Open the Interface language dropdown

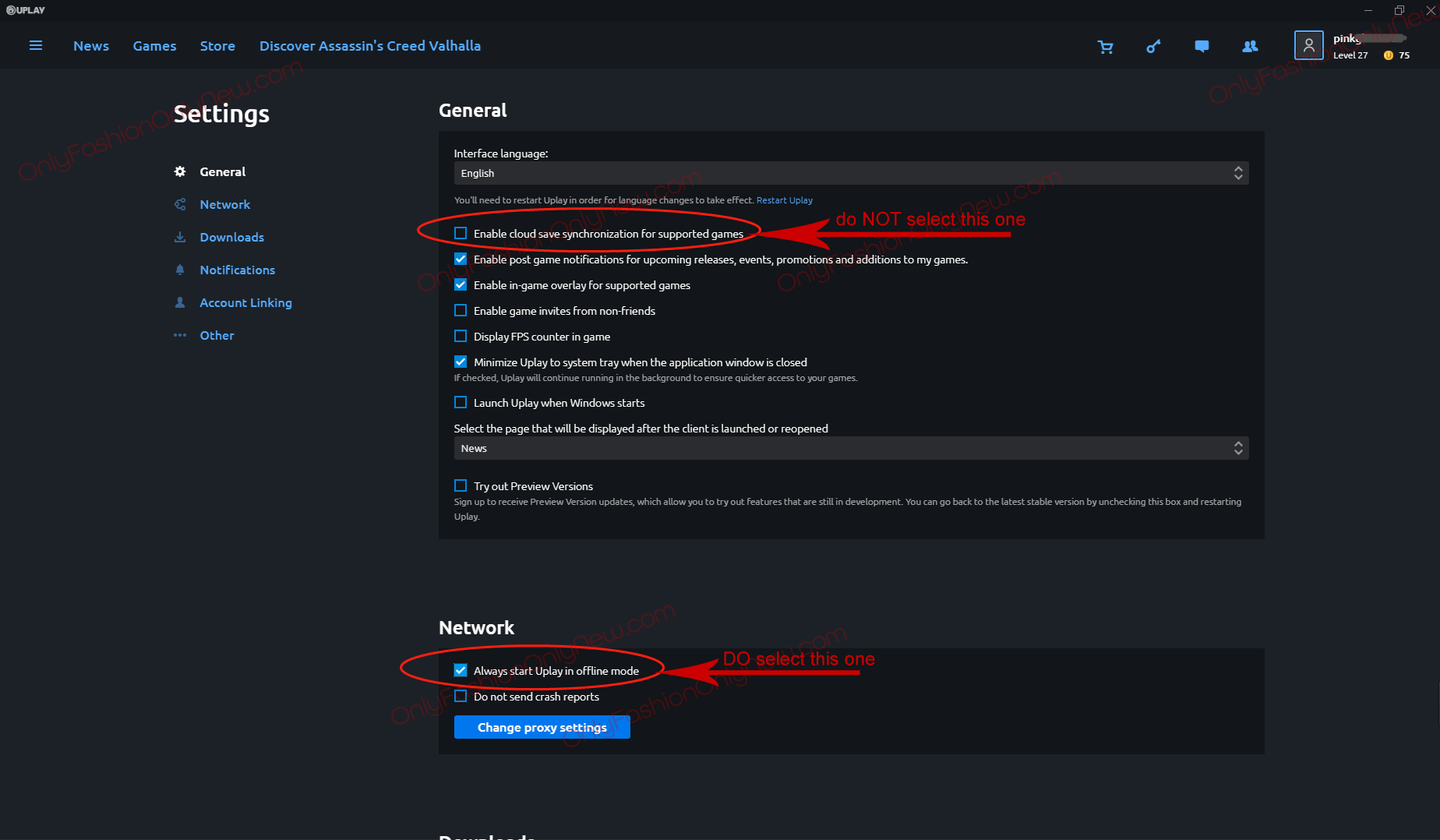click(851, 173)
